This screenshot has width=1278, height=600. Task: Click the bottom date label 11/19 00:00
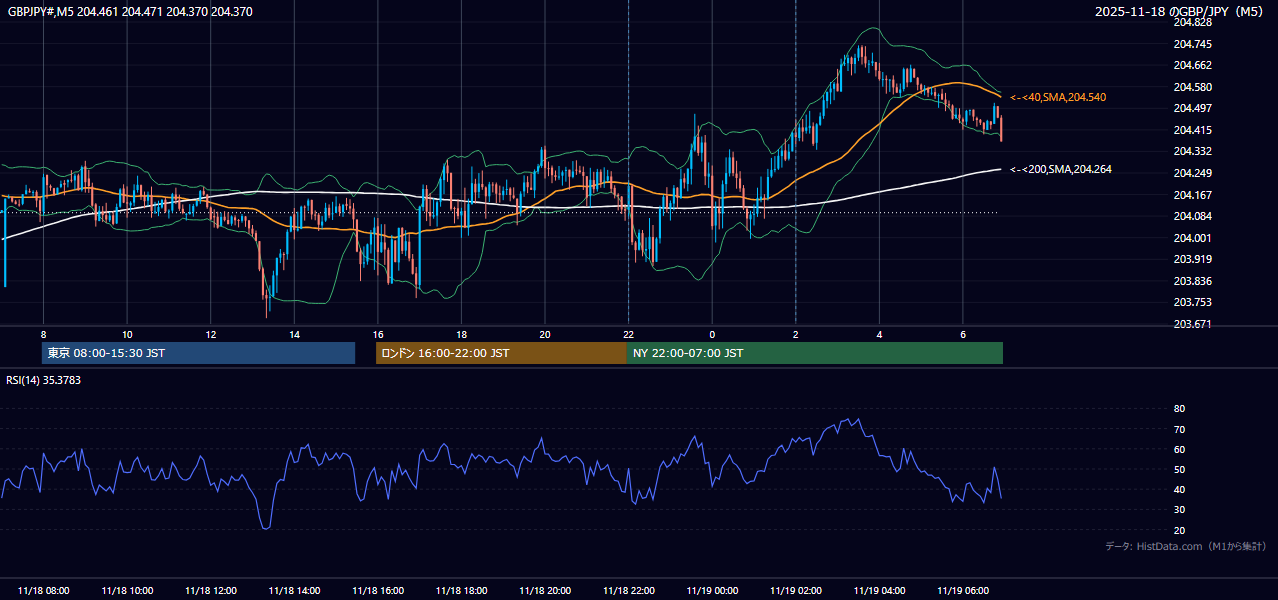pyautogui.click(x=712, y=591)
